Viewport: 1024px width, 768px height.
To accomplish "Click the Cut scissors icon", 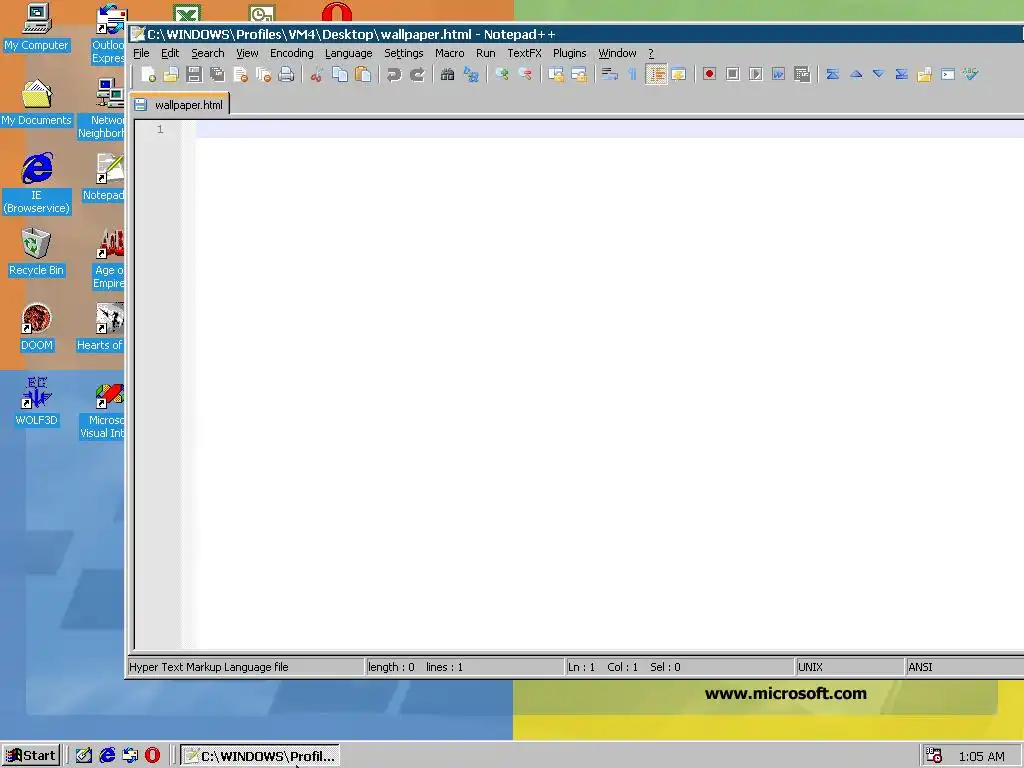I will [317, 74].
